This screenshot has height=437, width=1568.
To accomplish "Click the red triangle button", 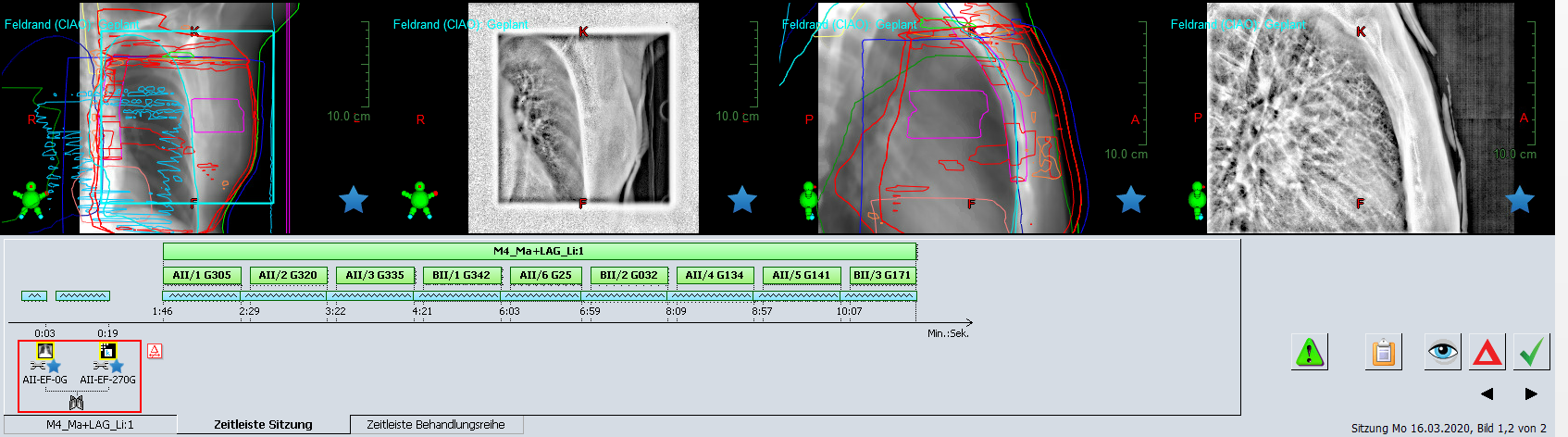I will [1487, 353].
